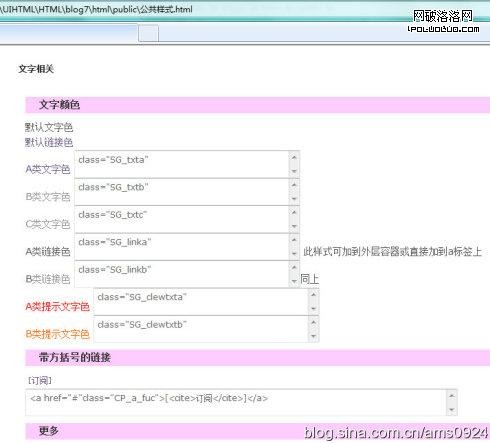This screenshot has height=443, width=490.
Task: Click scroll-down arrow in CP_a_fuc code textarea
Action: pyautogui.click(x=452, y=410)
